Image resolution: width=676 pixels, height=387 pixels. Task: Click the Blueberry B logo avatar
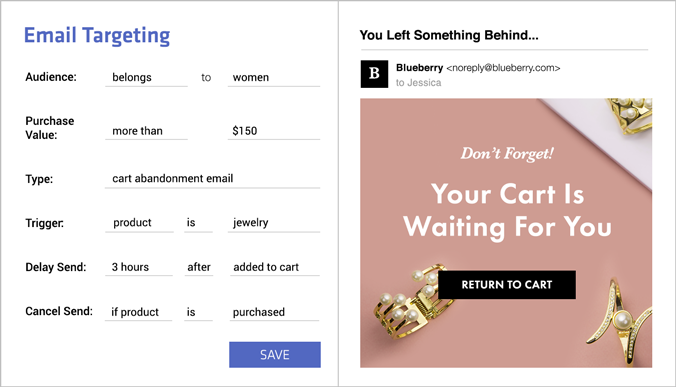pyautogui.click(x=374, y=74)
